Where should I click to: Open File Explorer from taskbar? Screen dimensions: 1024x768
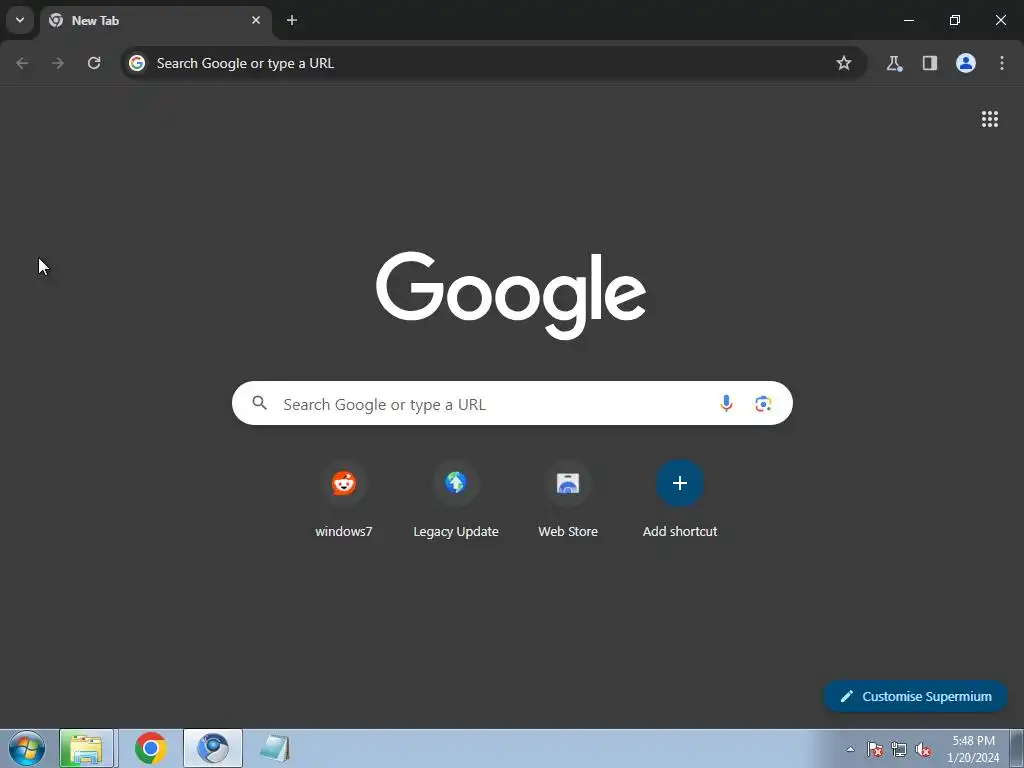[x=88, y=748]
